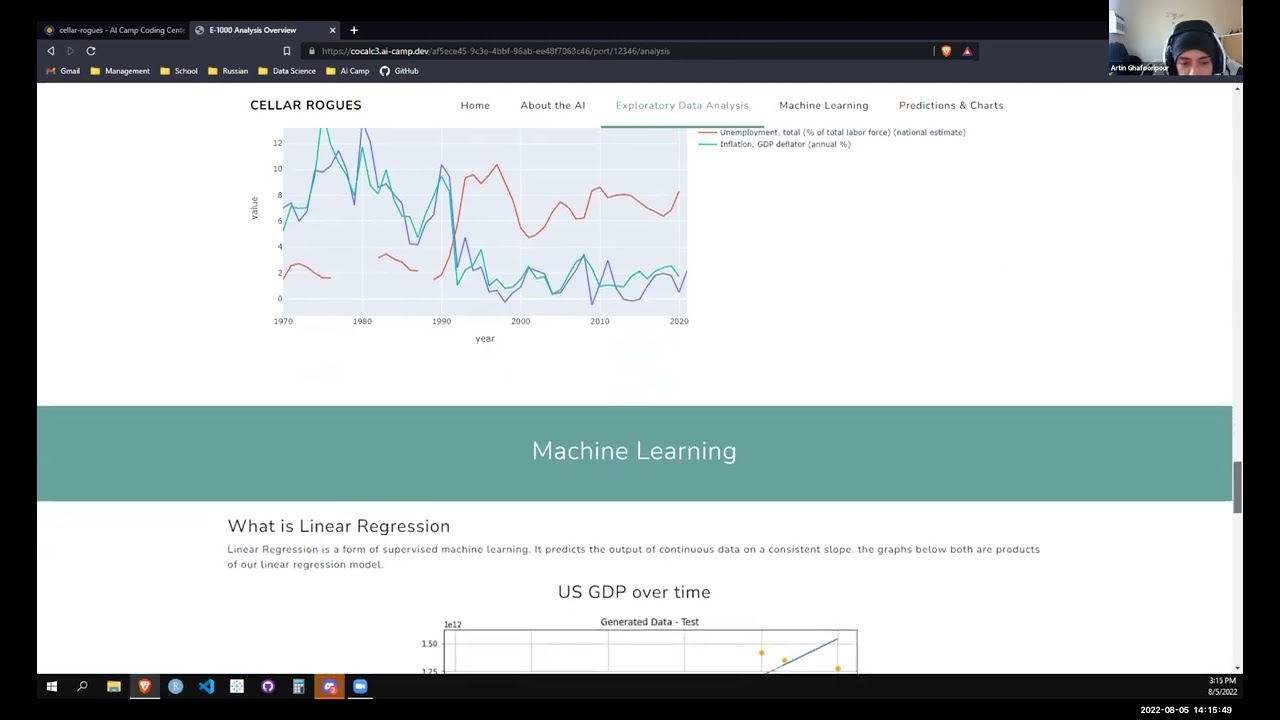
Task: Click the Machine Learning section heading
Action: pyautogui.click(x=634, y=451)
